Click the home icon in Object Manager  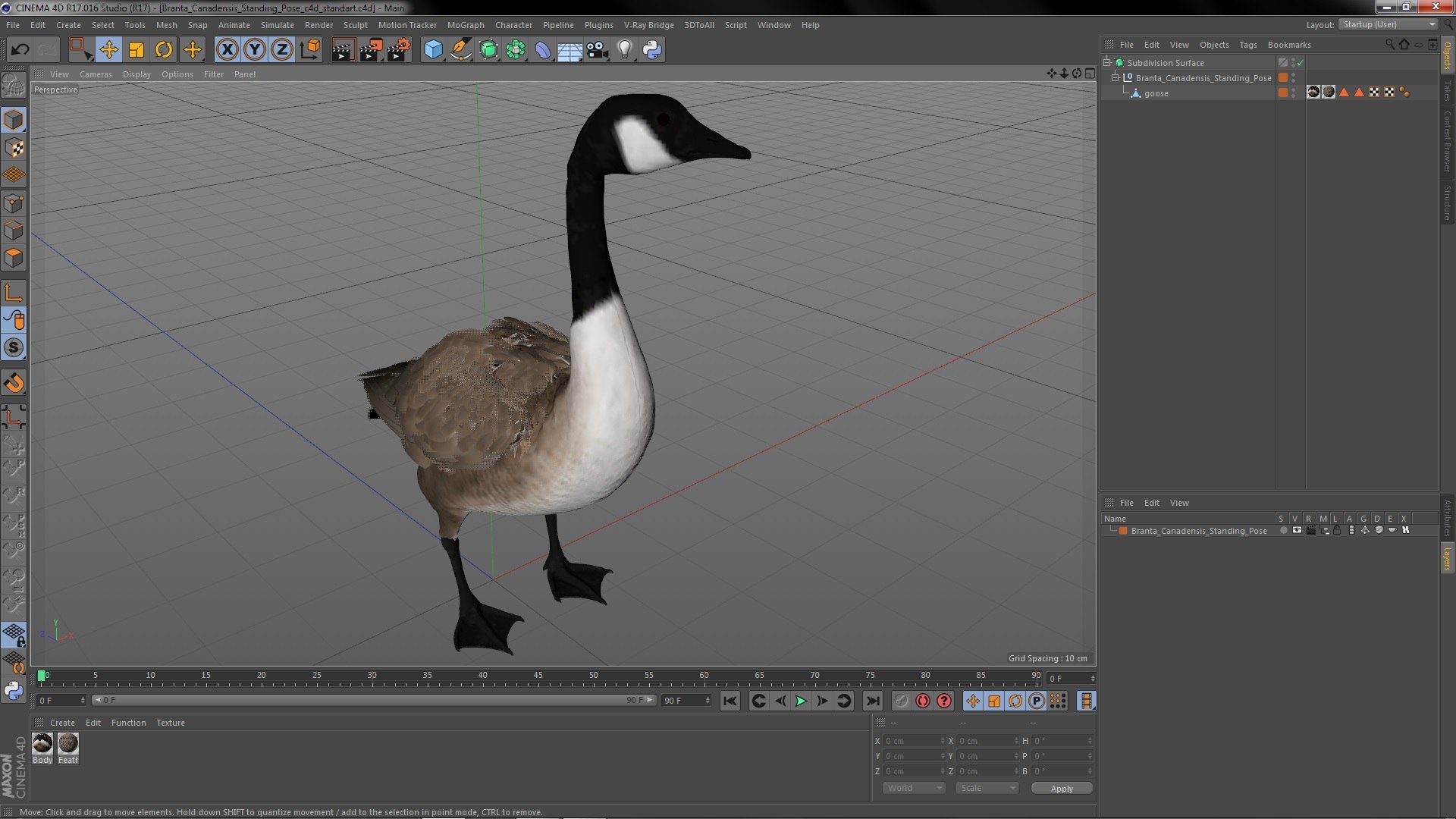point(1404,45)
